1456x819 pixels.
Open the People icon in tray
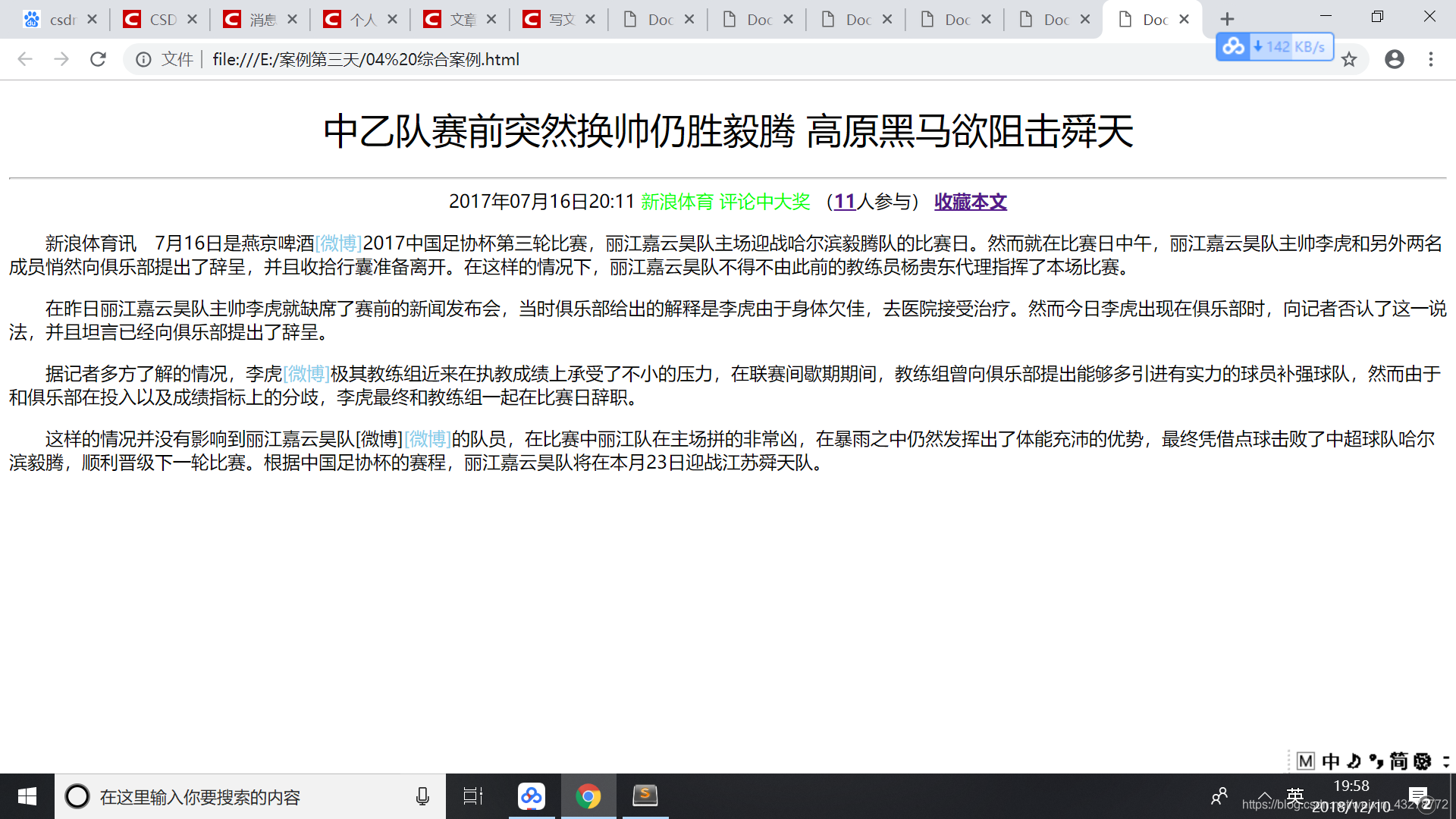(1219, 796)
